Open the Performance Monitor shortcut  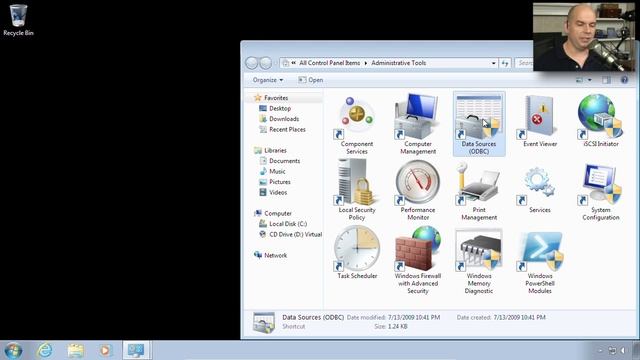pos(418,190)
